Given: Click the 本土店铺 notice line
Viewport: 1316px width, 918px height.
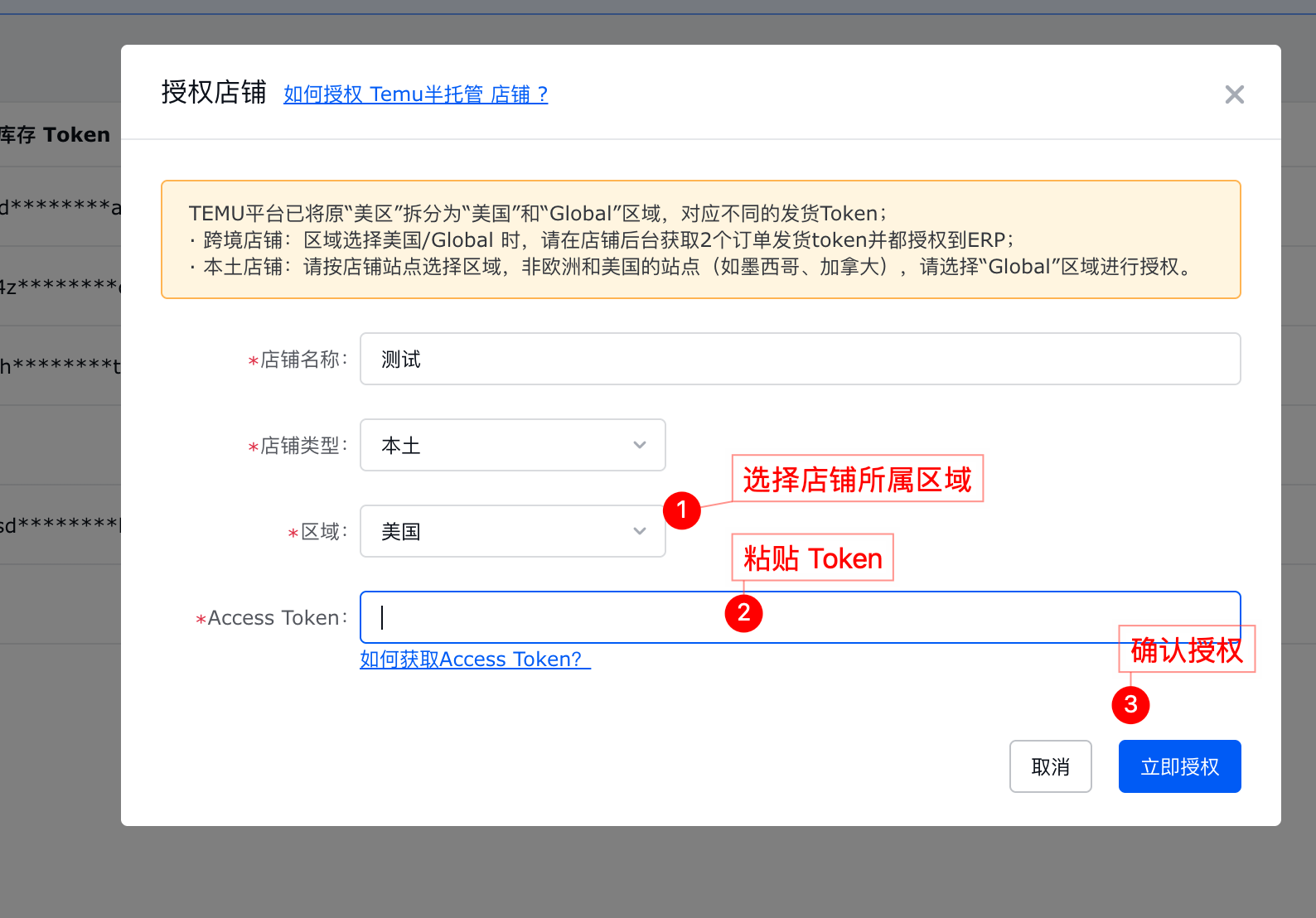Looking at the screenshot, I should [692, 267].
